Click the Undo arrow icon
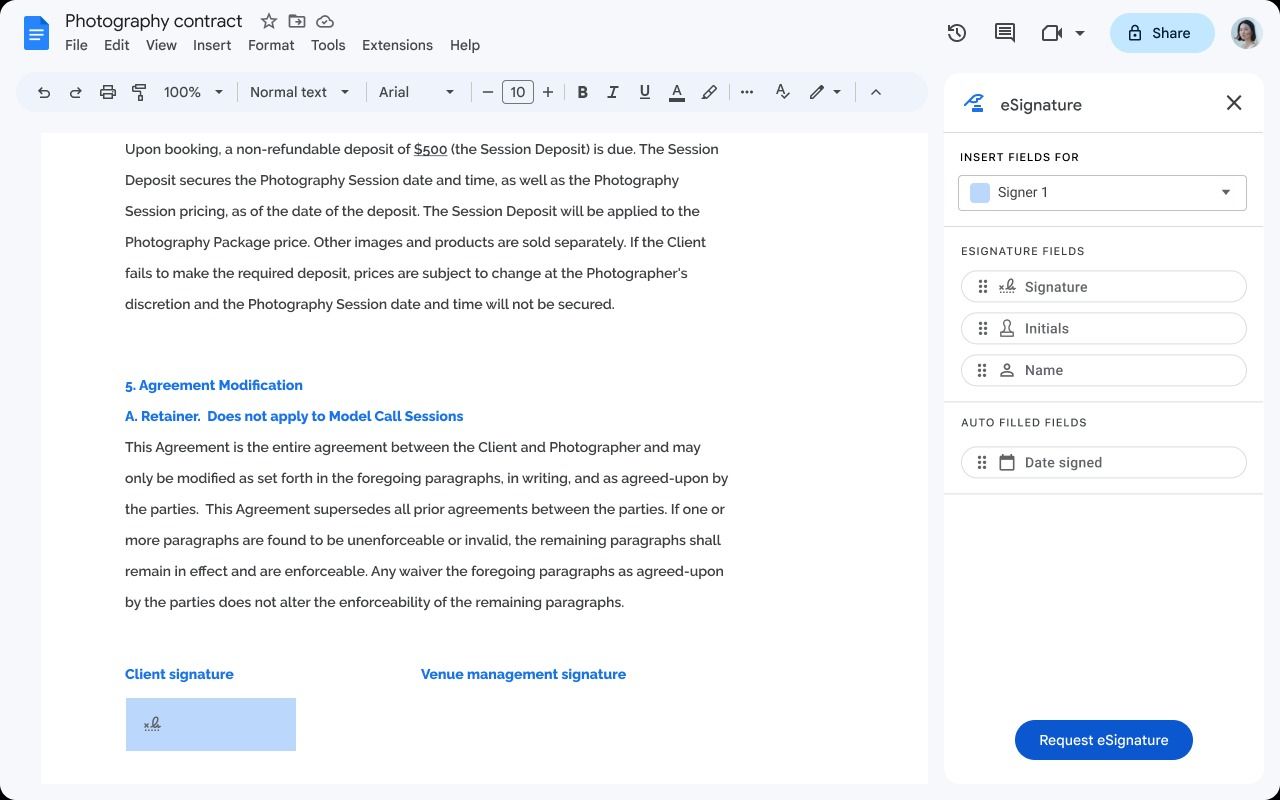This screenshot has width=1280, height=800. (44, 92)
